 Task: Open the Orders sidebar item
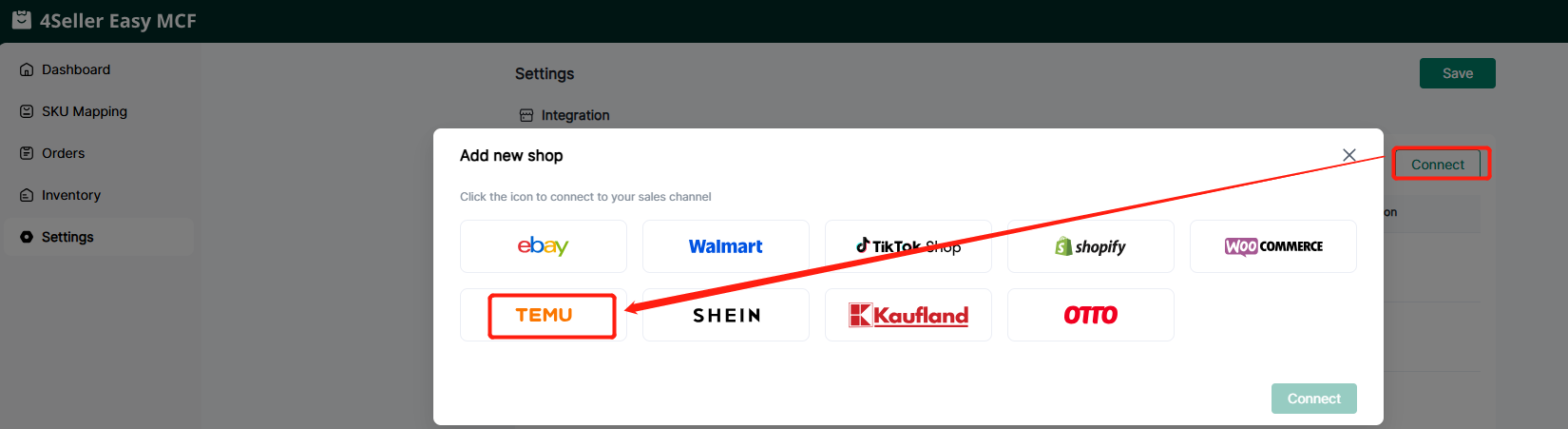(63, 153)
